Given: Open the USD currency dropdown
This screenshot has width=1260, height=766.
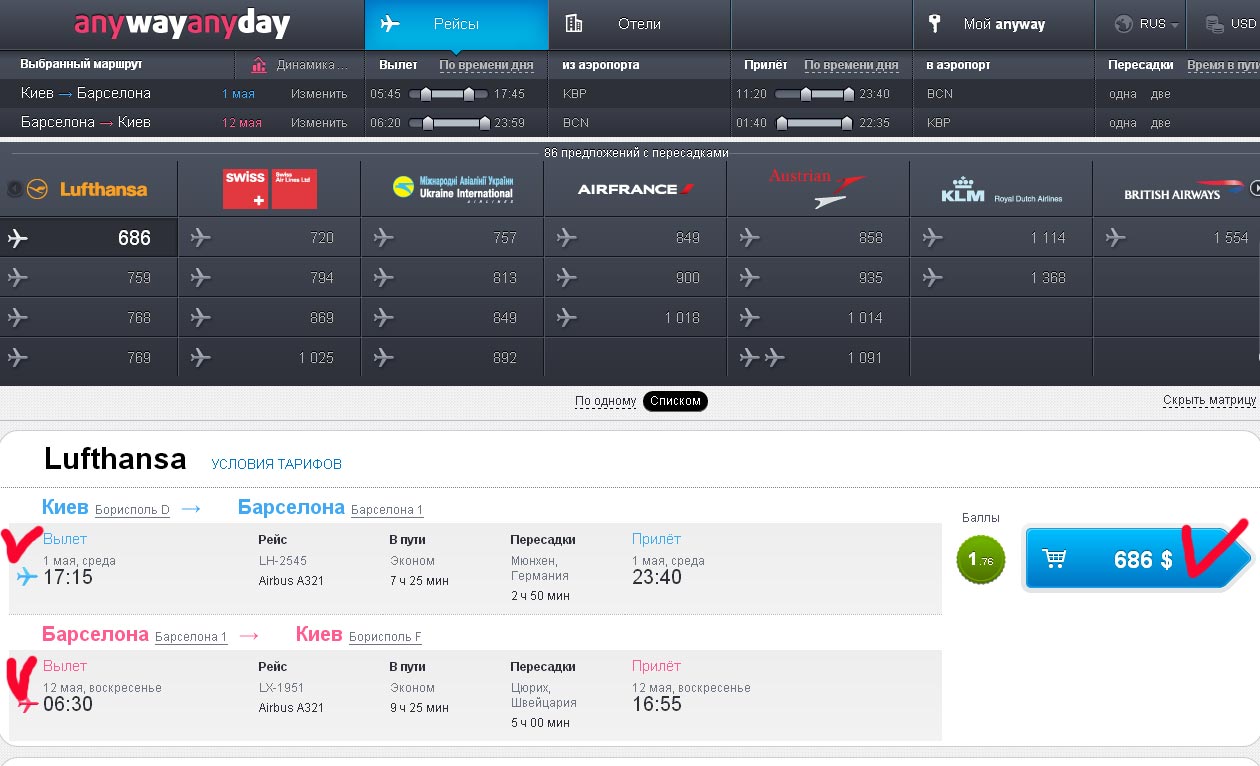Looking at the screenshot, I should [x=1229, y=24].
